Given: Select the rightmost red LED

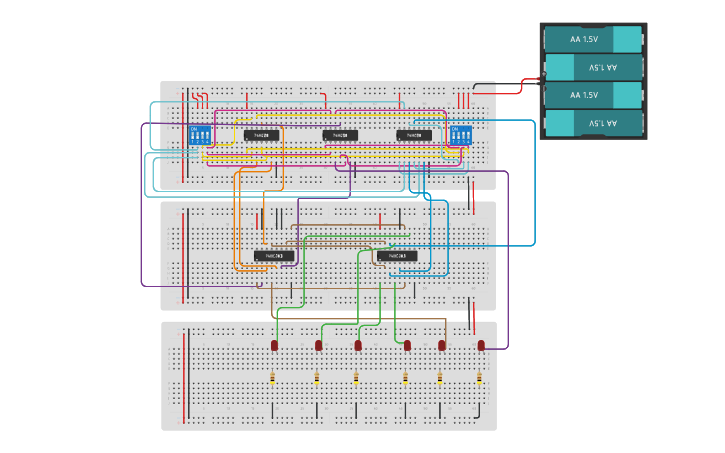Looking at the screenshot, I should (481, 345).
